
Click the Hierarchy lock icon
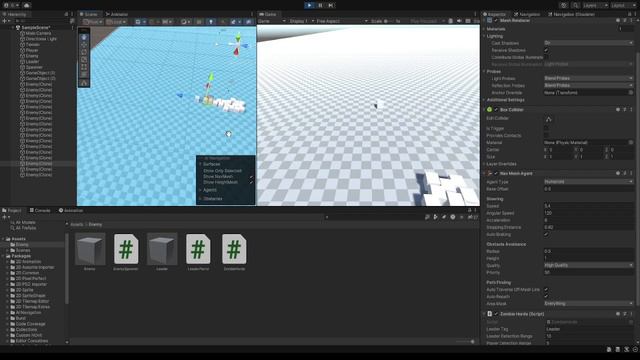(x=66, y=14)
